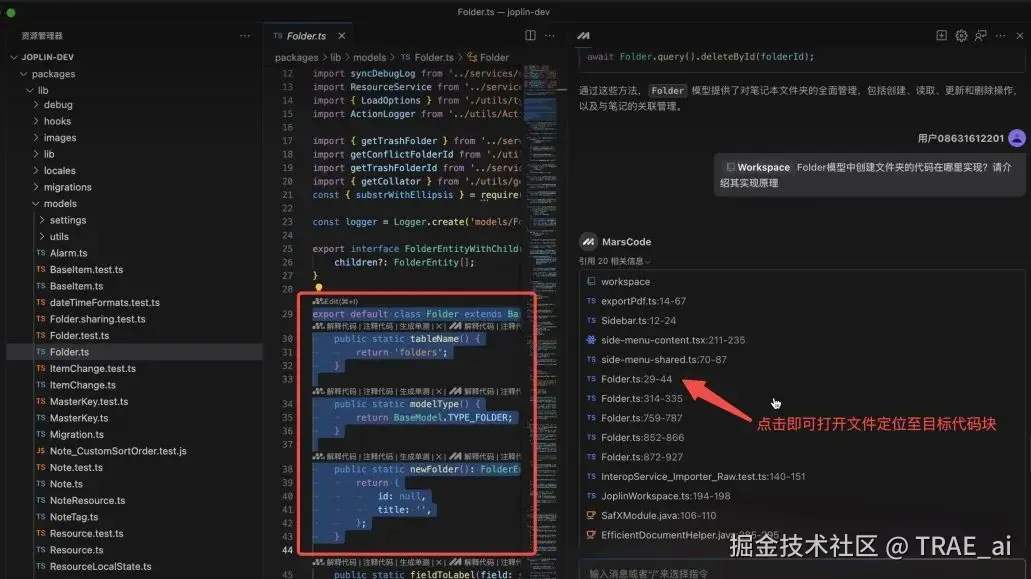Screen dimensions: 1031x579
Task: Collapse the models folder in Explorer
Action: click(60, 203)
